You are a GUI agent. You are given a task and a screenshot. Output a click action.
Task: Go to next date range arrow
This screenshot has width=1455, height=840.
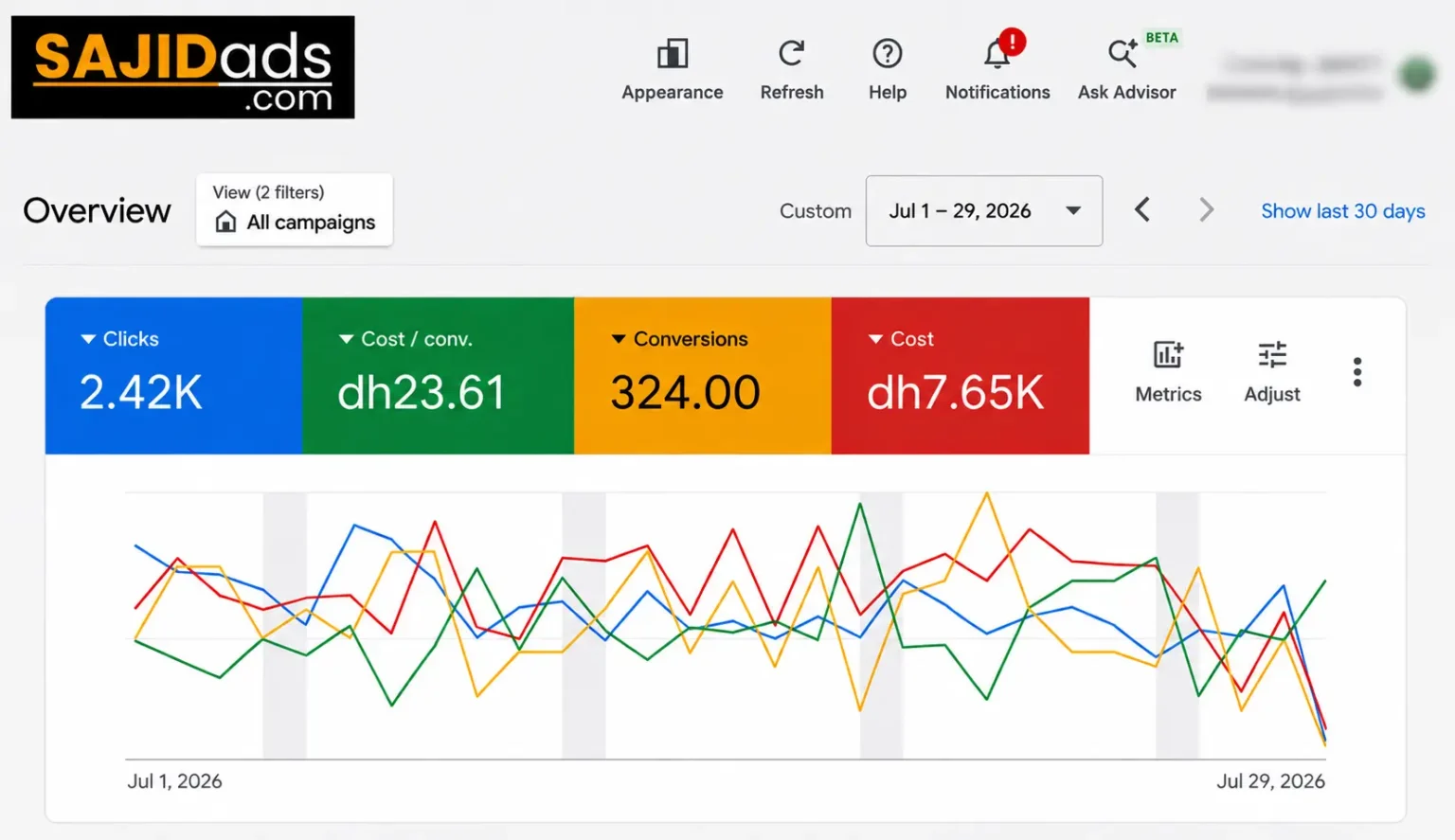1206,209
